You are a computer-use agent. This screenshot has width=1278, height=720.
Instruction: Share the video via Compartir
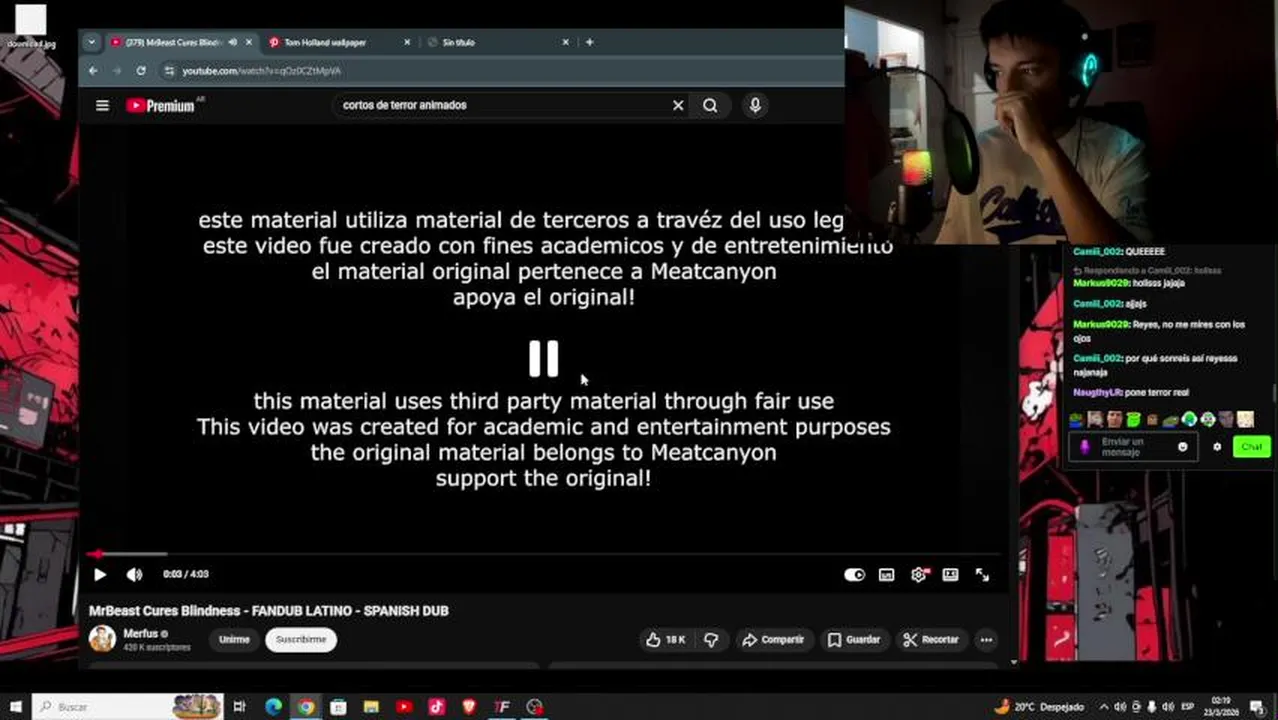(773, 640)
